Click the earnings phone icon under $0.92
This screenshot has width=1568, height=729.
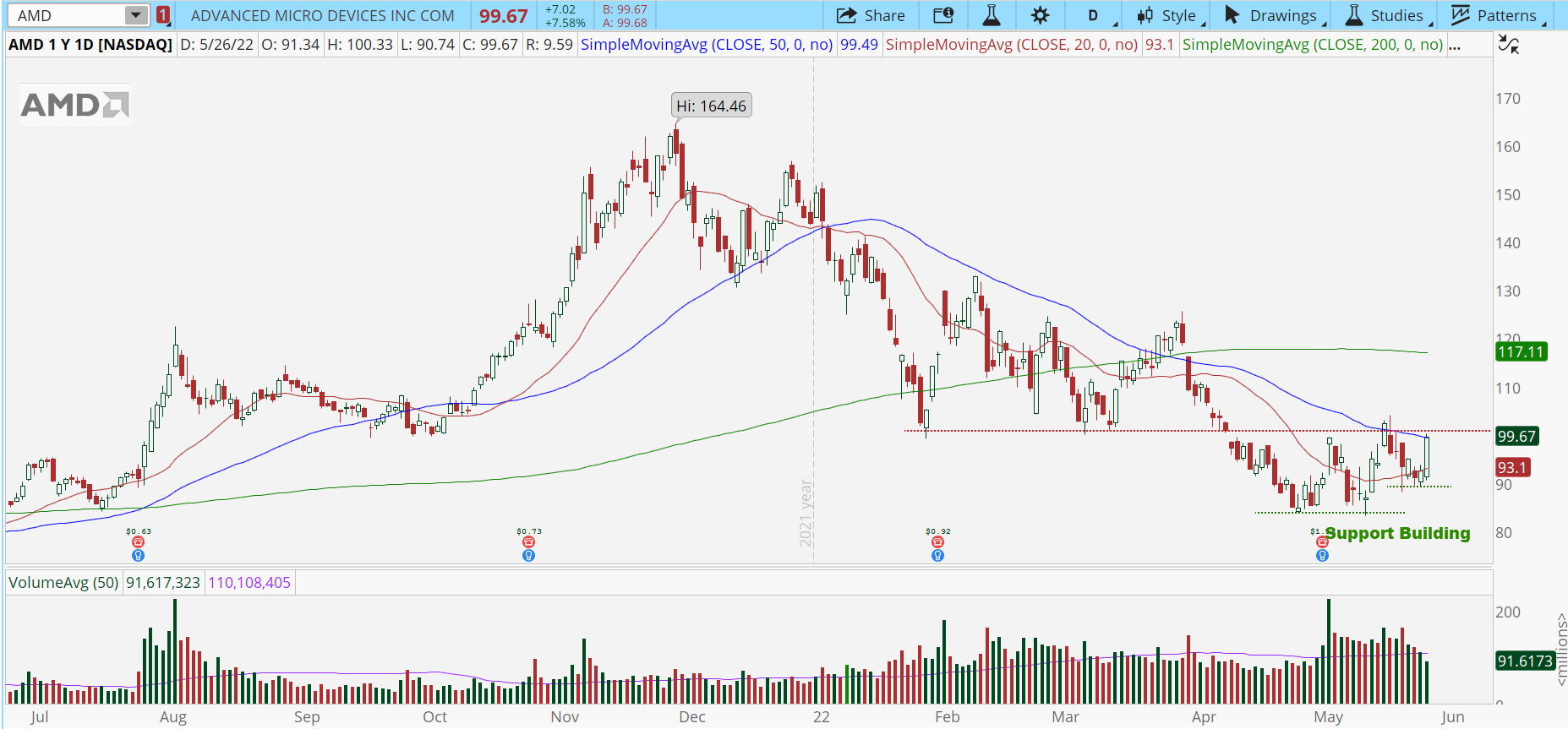pos(937,542)
